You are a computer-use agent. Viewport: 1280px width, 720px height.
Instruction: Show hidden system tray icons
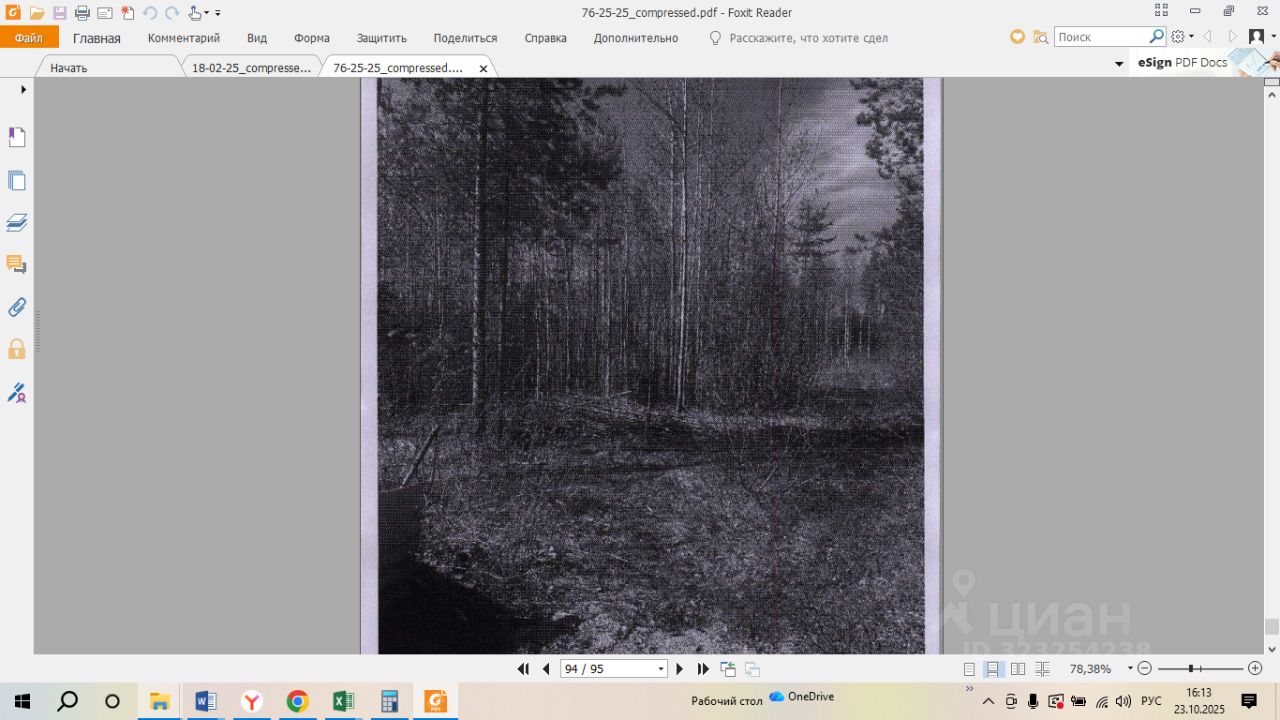[x=988, y=701]
